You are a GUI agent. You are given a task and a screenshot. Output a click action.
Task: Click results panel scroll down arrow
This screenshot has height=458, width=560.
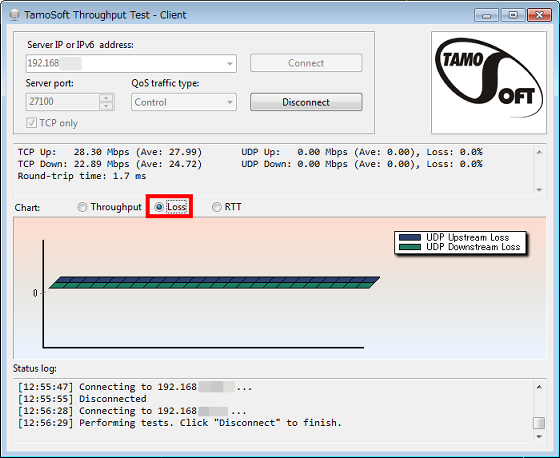tap(539, 190)
